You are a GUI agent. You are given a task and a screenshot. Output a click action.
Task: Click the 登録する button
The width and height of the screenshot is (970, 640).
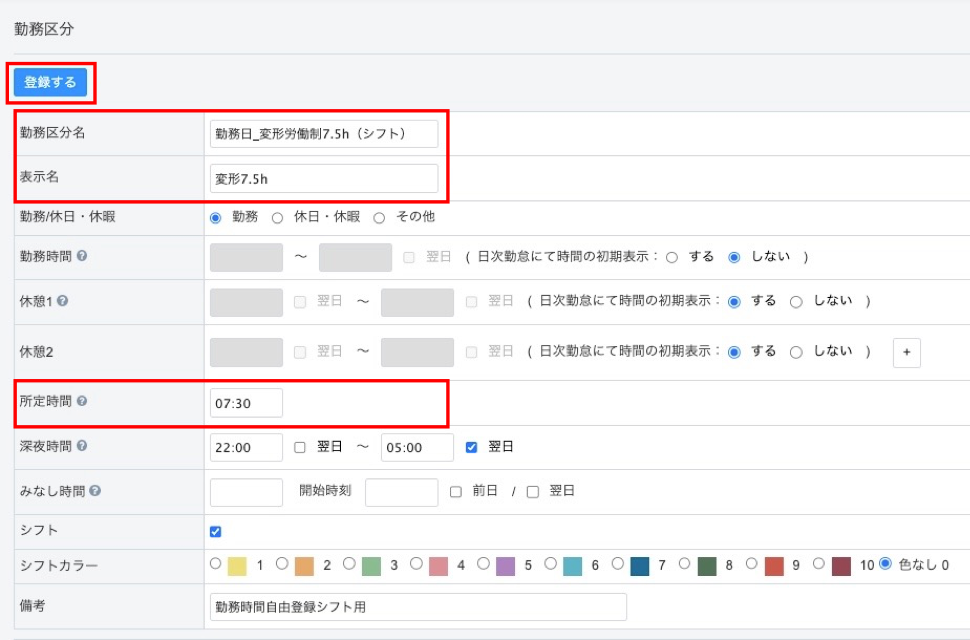click(50, 82)
